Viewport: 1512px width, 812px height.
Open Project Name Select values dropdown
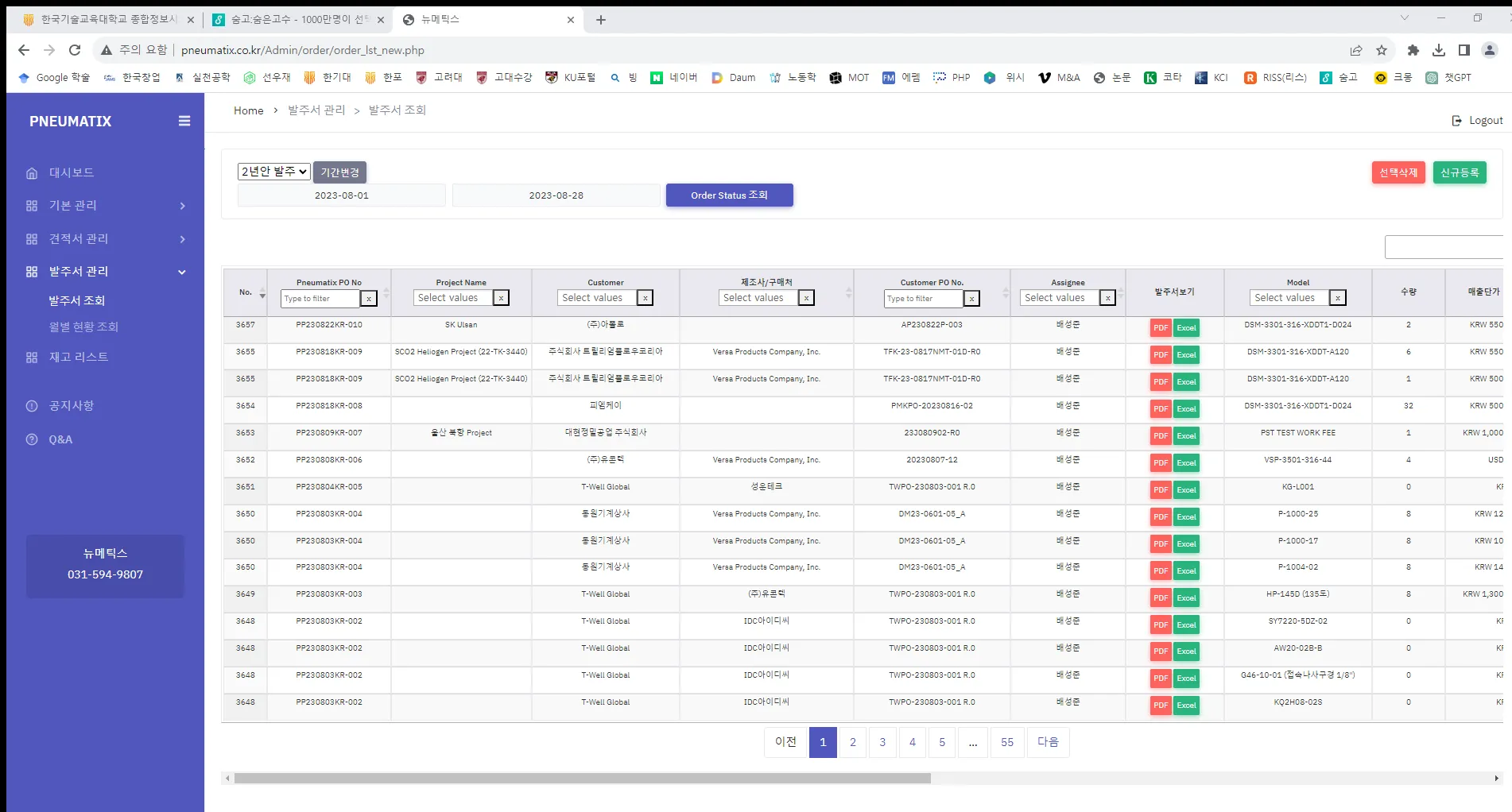(x=453, y=298)
